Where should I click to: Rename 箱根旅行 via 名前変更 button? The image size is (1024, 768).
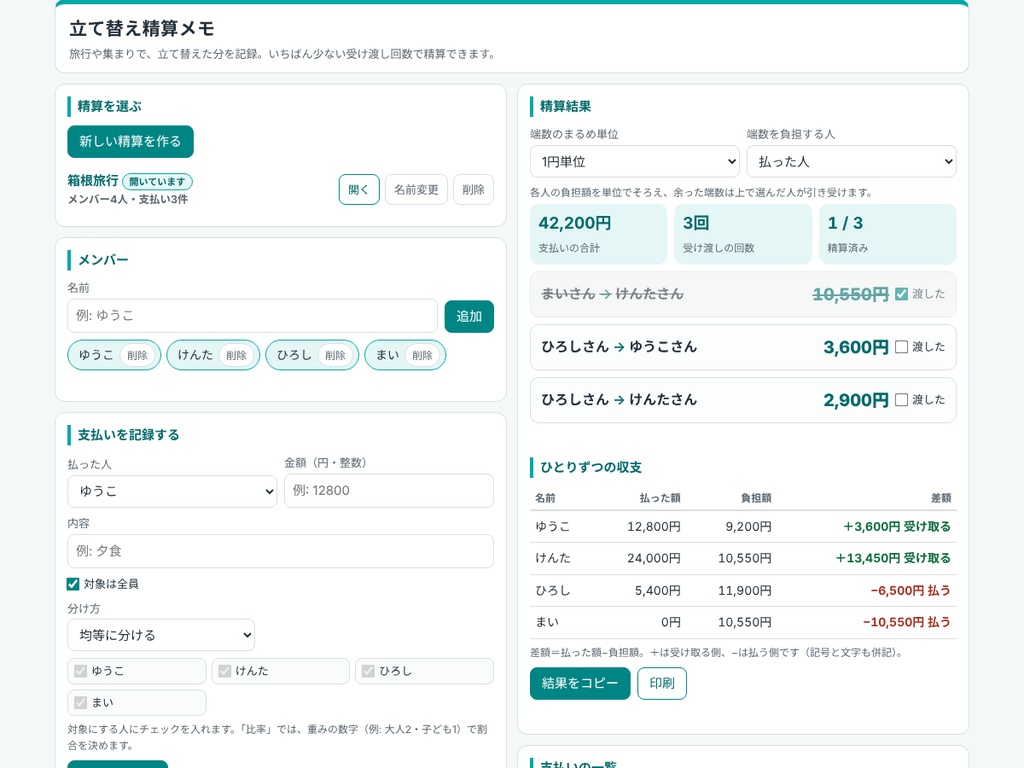tap(416, 189)
